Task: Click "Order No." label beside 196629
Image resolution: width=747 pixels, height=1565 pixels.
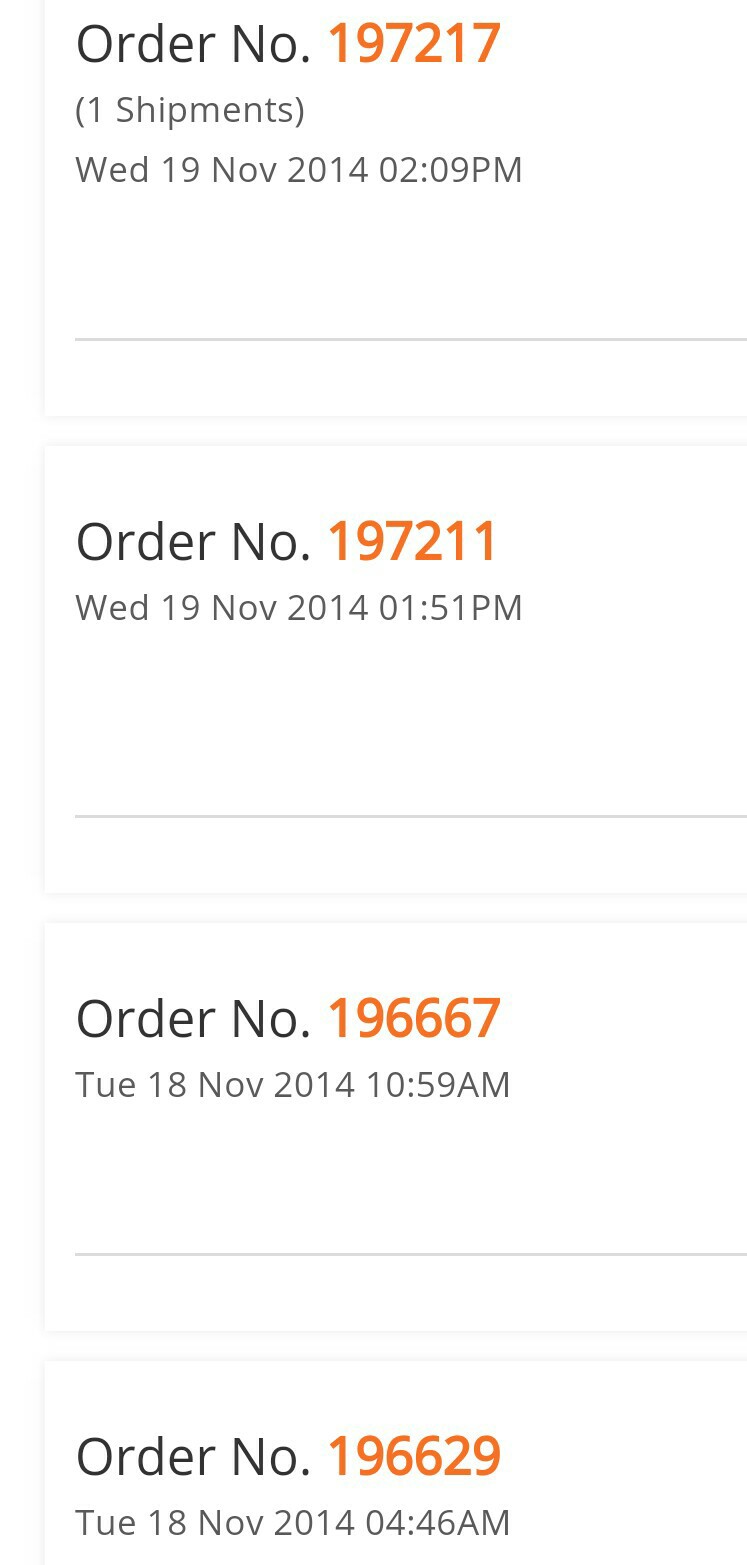Action: (194, 1456)
